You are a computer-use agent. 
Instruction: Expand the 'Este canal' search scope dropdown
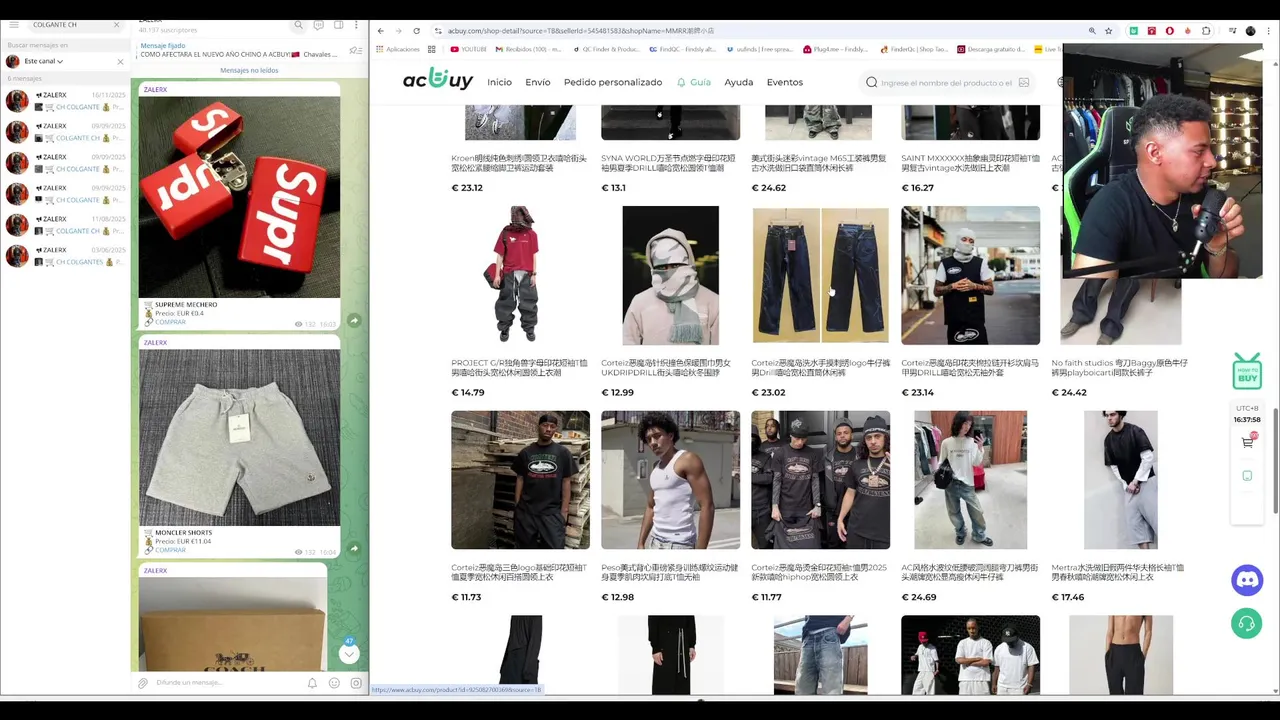pyautogui.click(x=44, y=61)
